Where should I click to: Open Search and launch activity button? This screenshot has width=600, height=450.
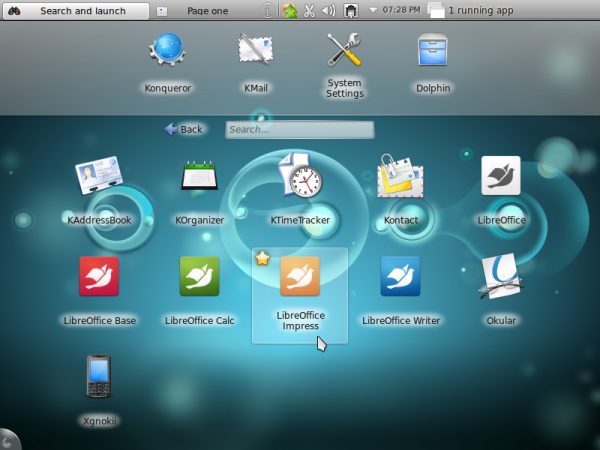tap(76, 11)
